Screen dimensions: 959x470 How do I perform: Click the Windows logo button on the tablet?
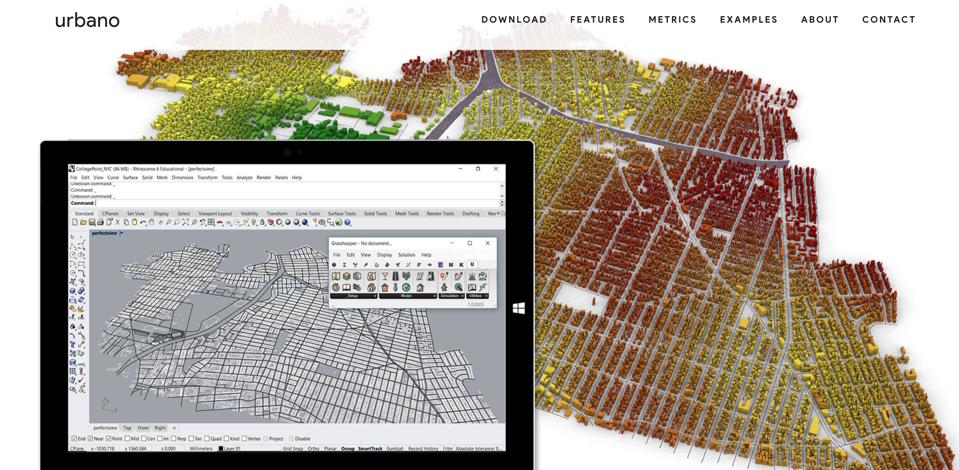click(519, 308)
